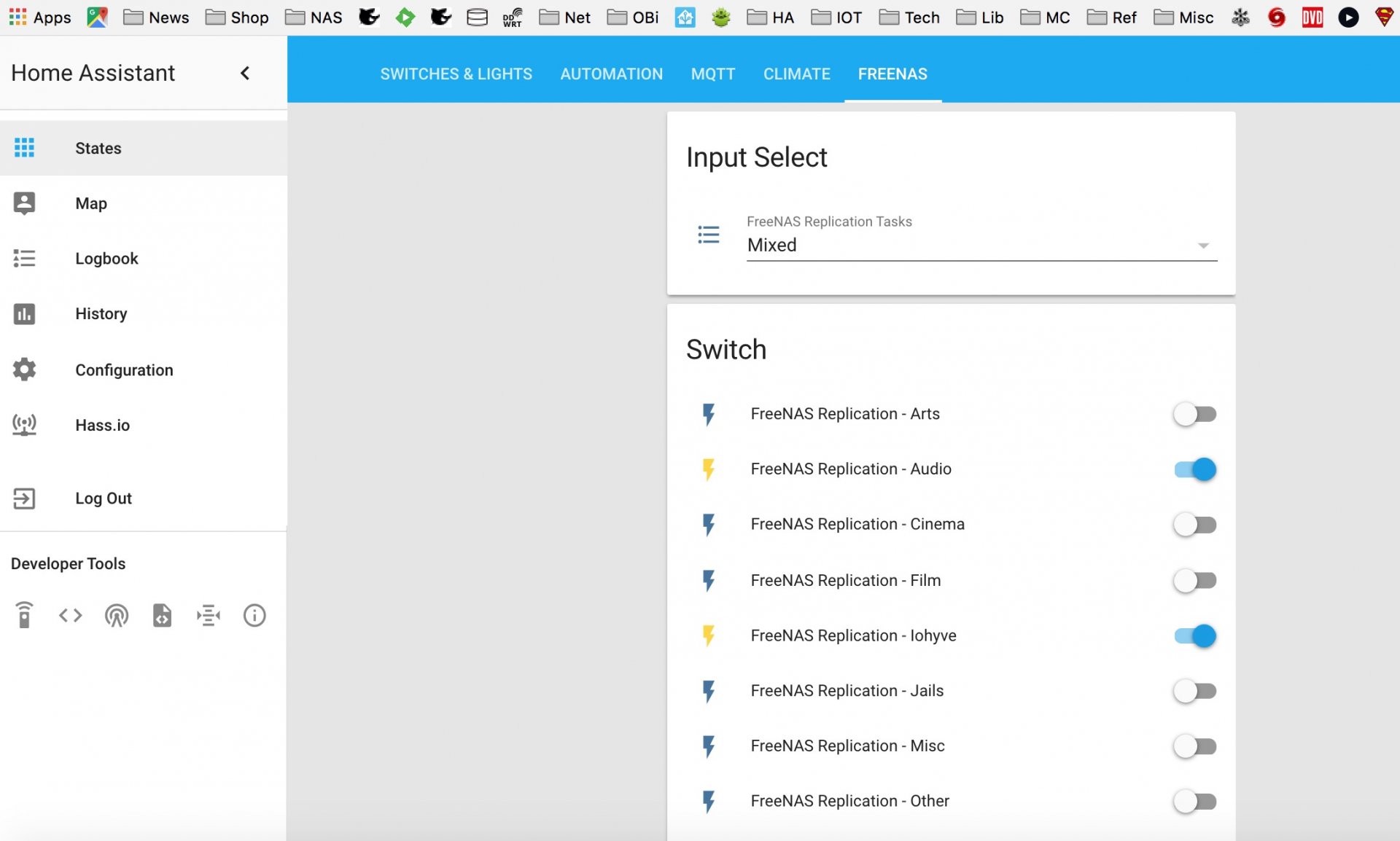Open the DD-WRT bookmark icon
Image resolution: width=1400 pixels, height=841 pixels.
(513, 17)
